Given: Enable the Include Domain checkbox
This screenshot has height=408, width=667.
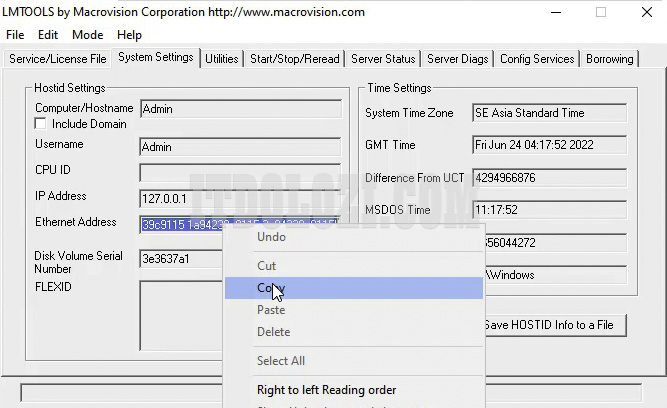Looking at the screenshot, I should [40, 124].
